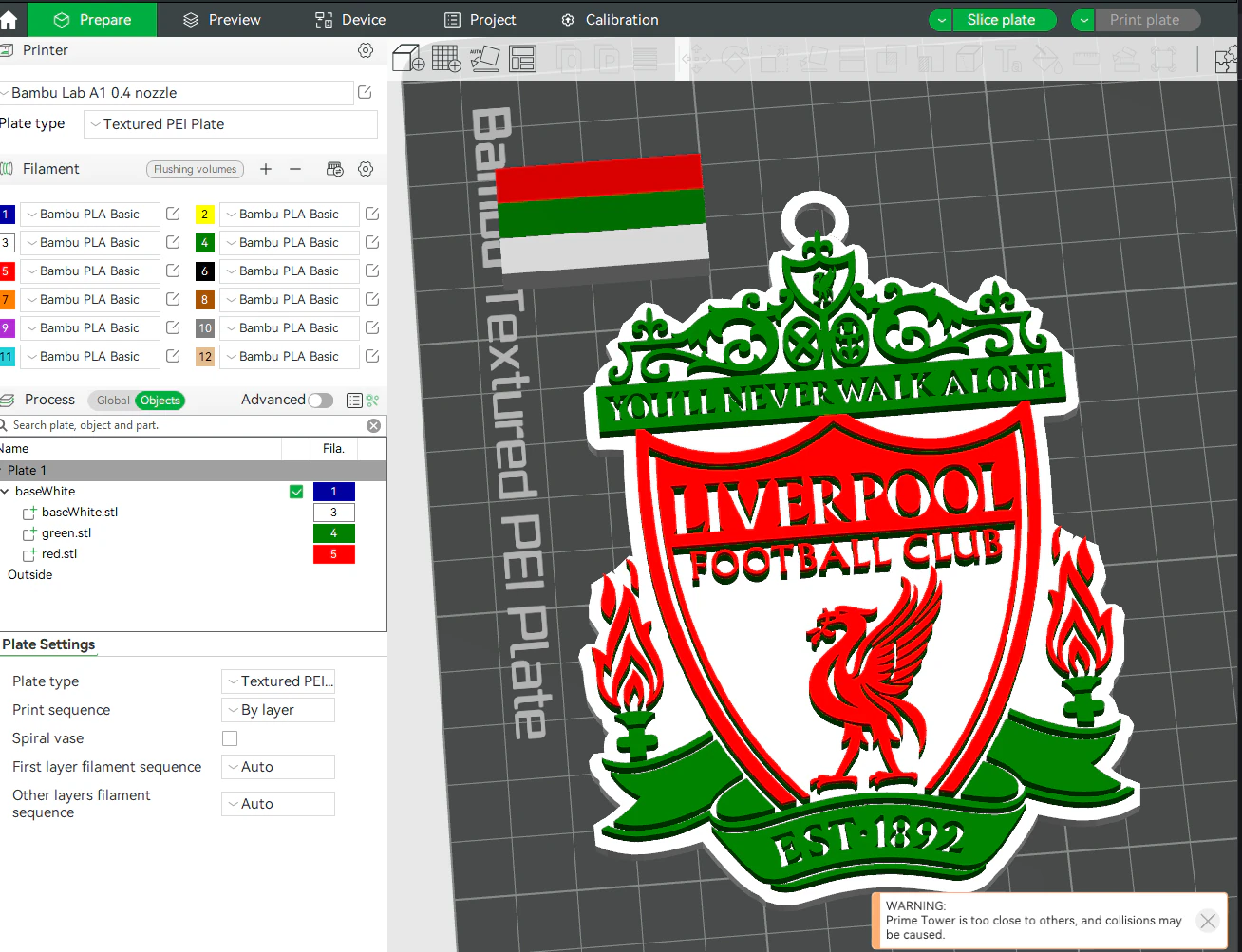Viewport: 1242px width, 952px height.
Task: Click the Auto orient icon
Action: [x=484, y=58]
